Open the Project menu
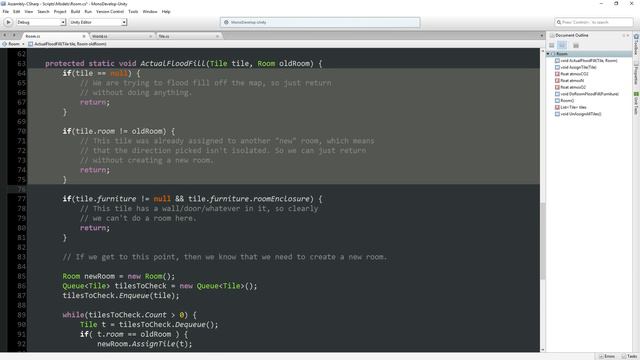The width and height of the screenshot is (640, 360). click(x=60, y=11)
